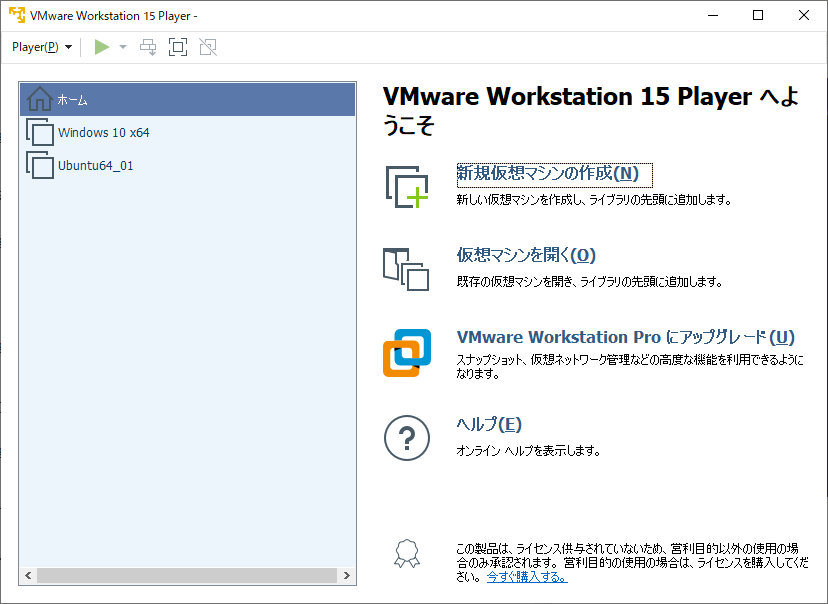This screenshot has height=604, width=828.
Task: Click the 新規仮想マシンの作成(N) link
Action: point(547,173)
